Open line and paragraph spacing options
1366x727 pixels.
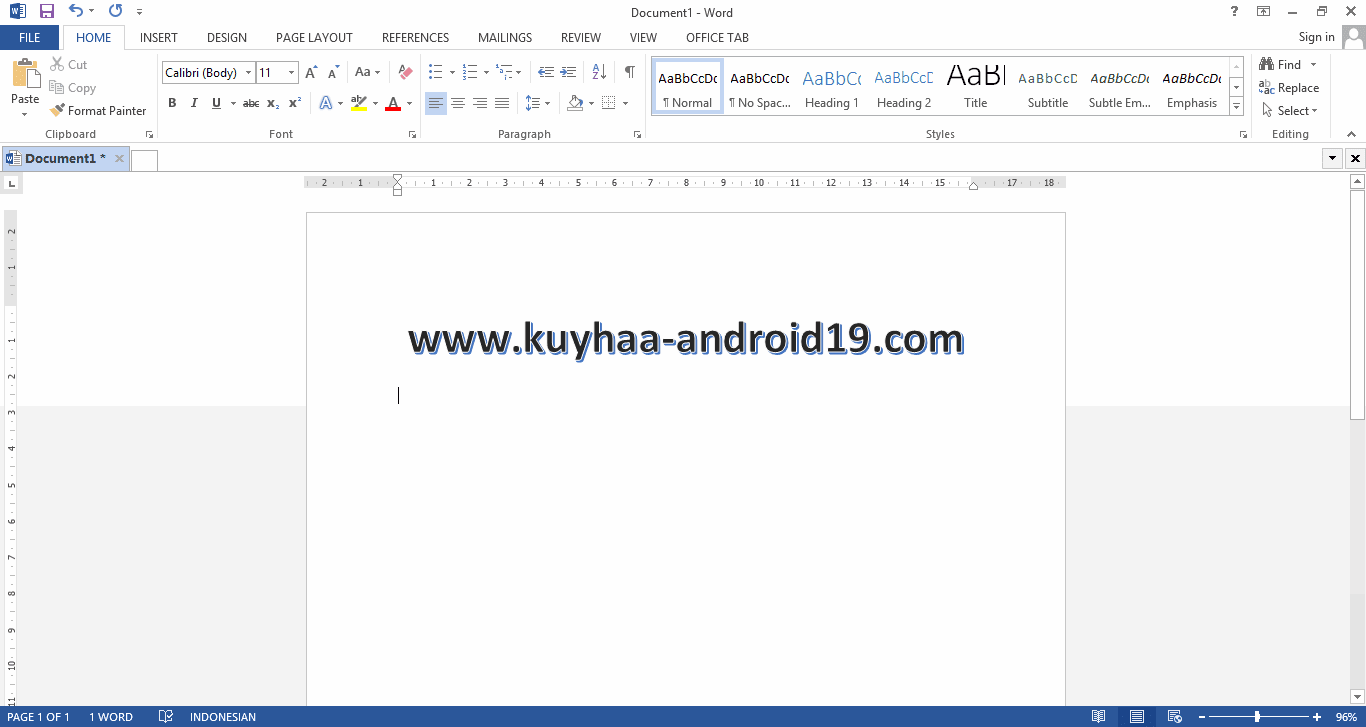538,103
